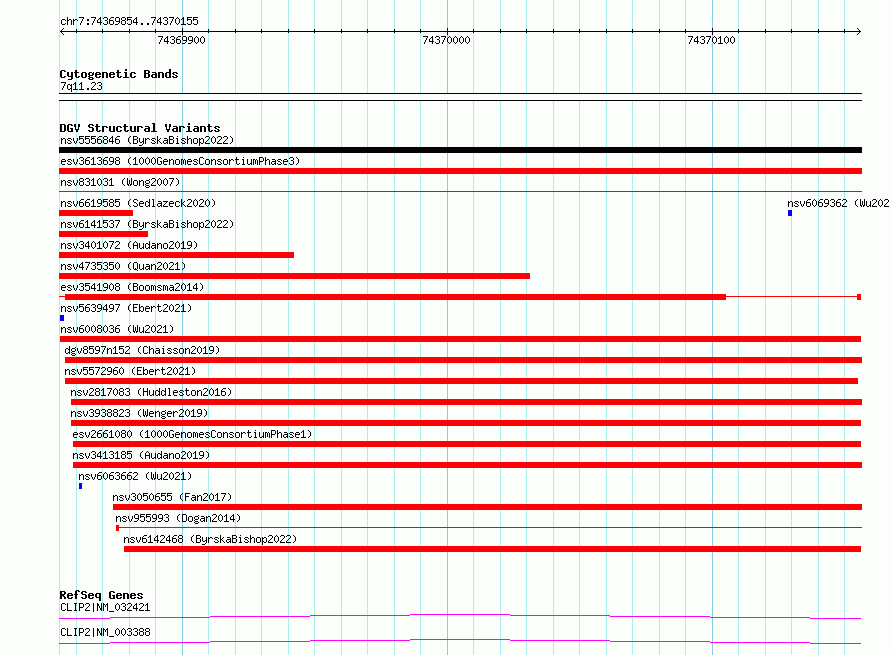Open nsv5639497 (Ebert2021) variant label
The width and height of the screenshot is (890, 655).
coord(126,308)
